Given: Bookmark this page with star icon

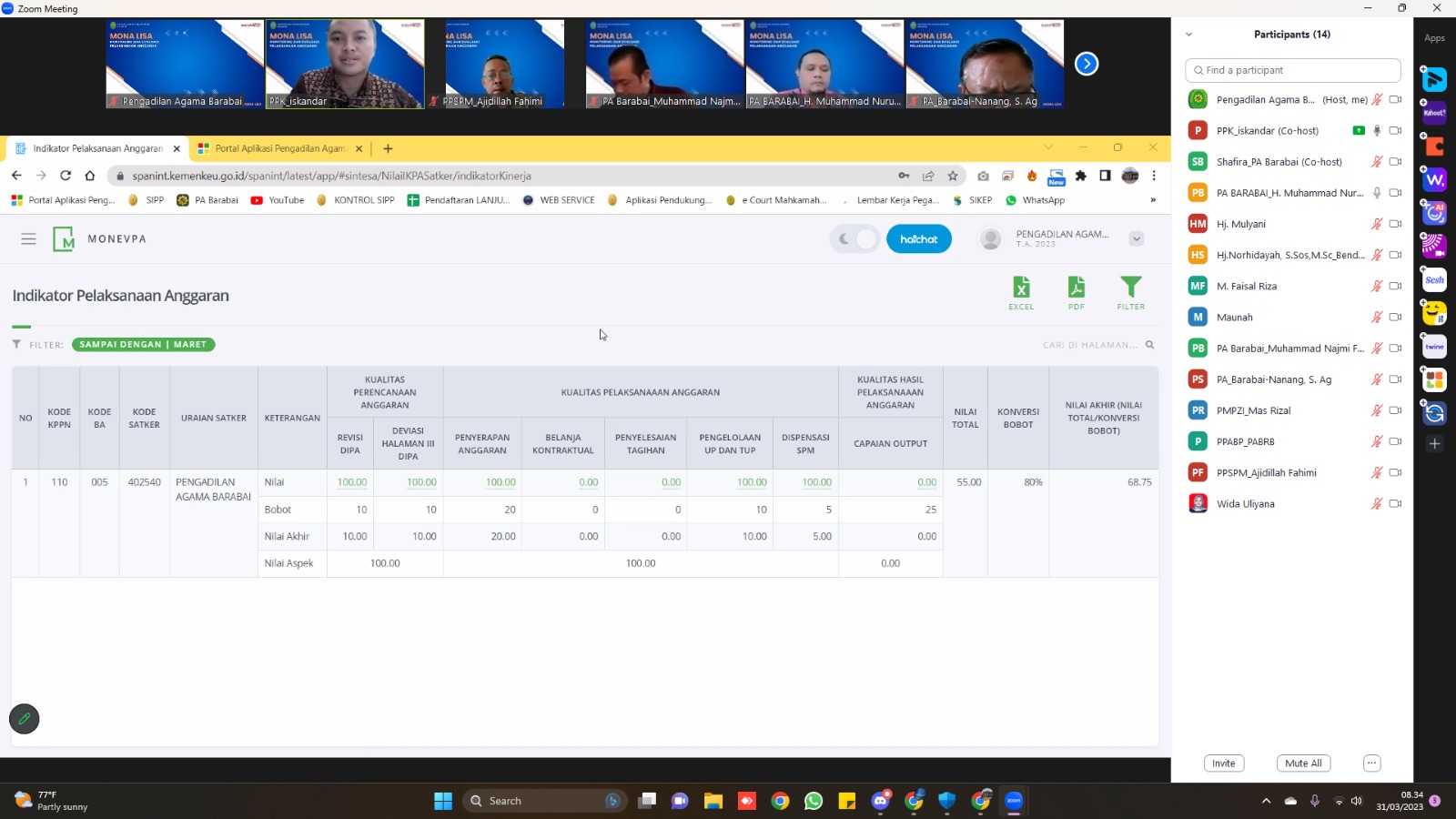Looking at the screenshot, I should coord(953,176).
